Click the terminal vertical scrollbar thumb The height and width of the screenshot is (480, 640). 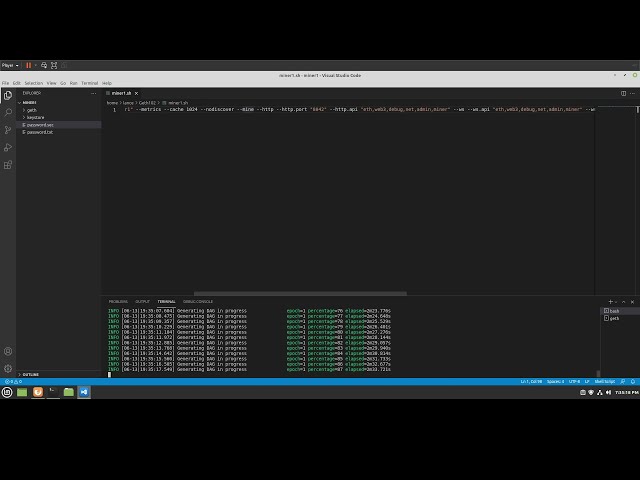pyautogui.click(x=598, y=373)
